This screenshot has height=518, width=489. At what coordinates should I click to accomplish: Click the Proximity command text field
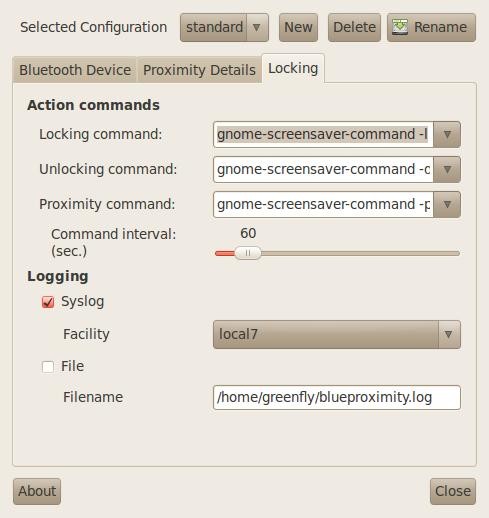[x=323, y=204]
